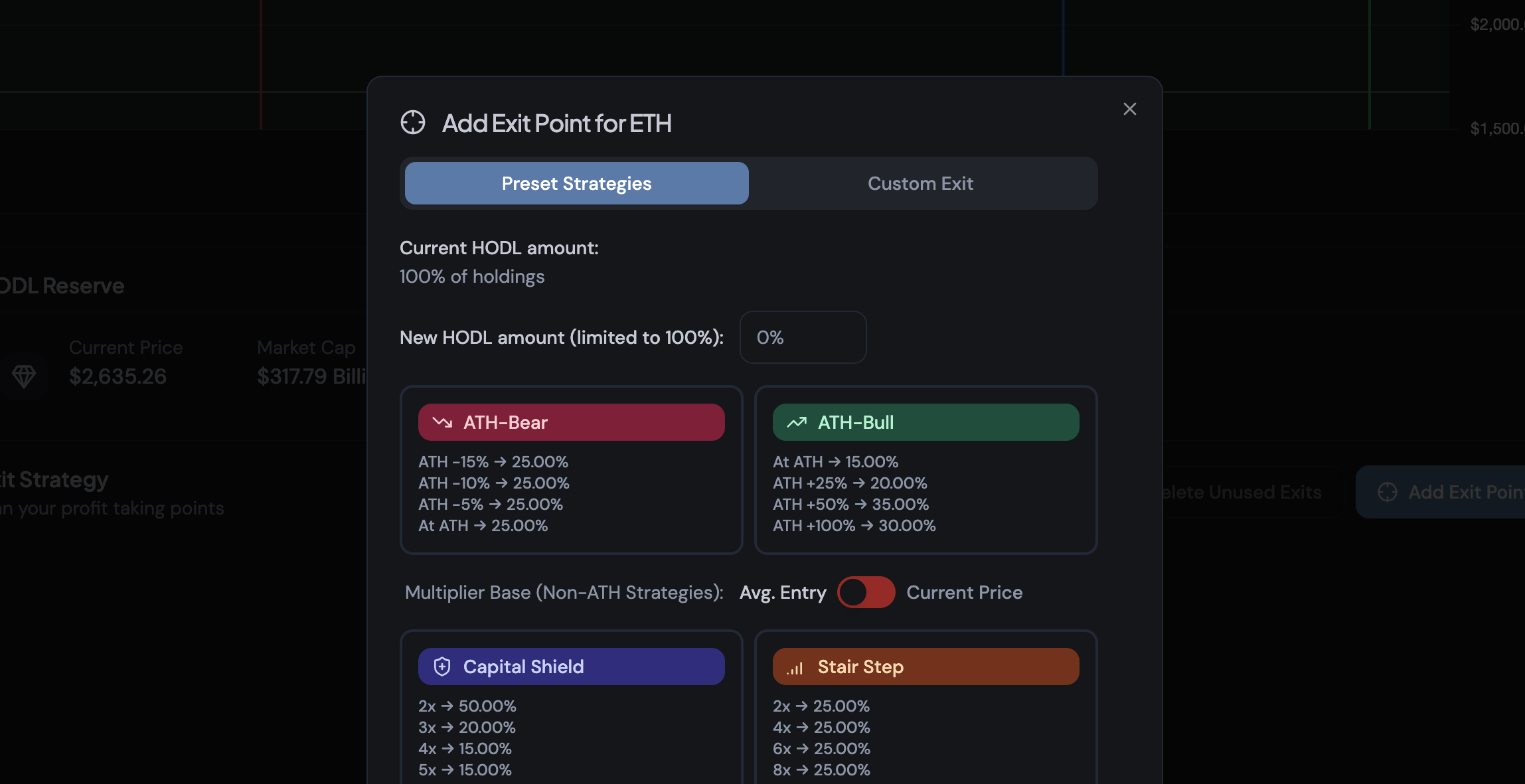1525x784 pixels.
Task: Click the ATH-Bear downward trend icon
Action: (442, 422)
